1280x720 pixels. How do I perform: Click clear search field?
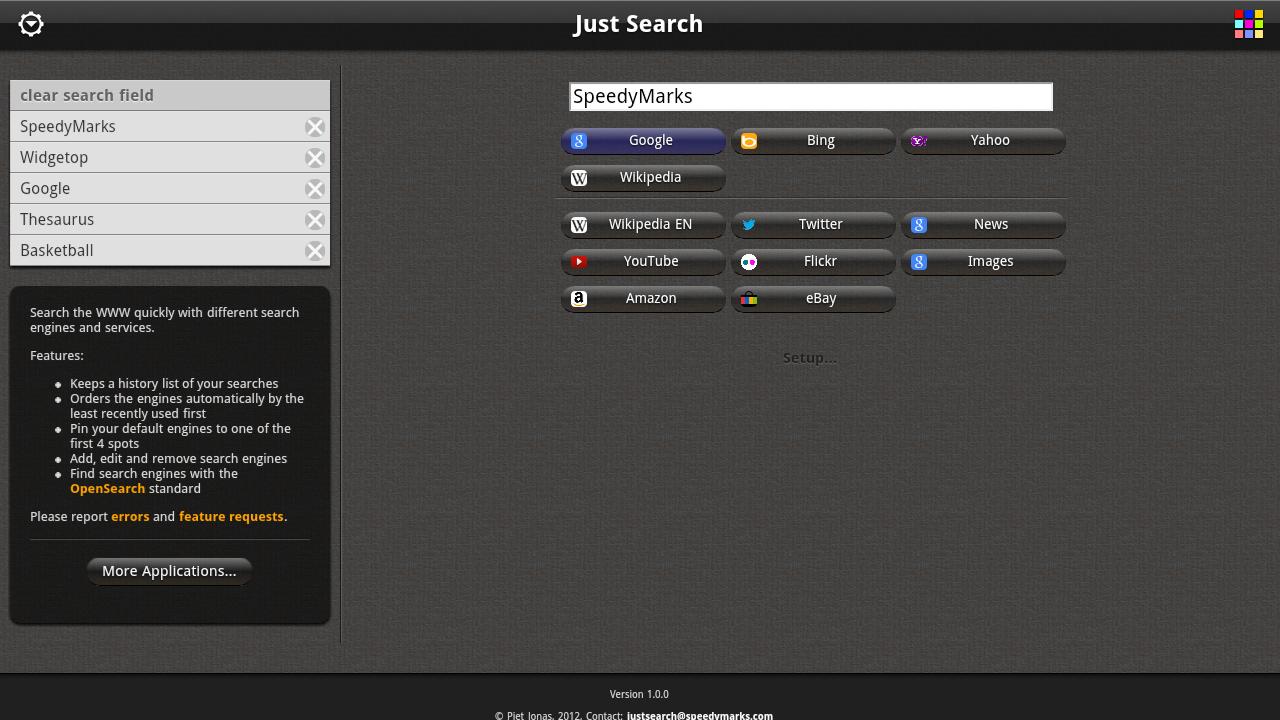pyautogui.click(x=170, y=96)
